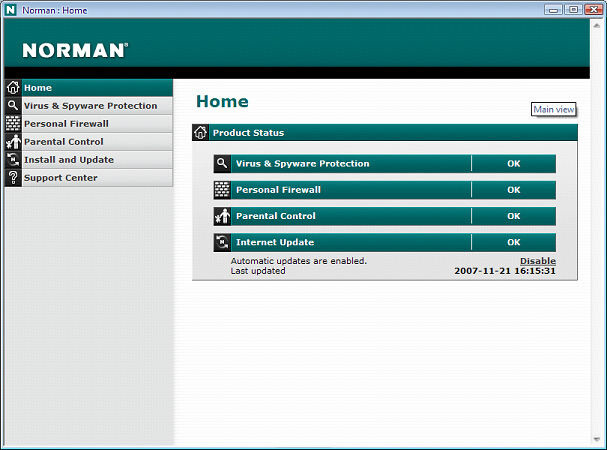Close the Norman window
The image size is (607, 450).
click(x=593, y=10)
